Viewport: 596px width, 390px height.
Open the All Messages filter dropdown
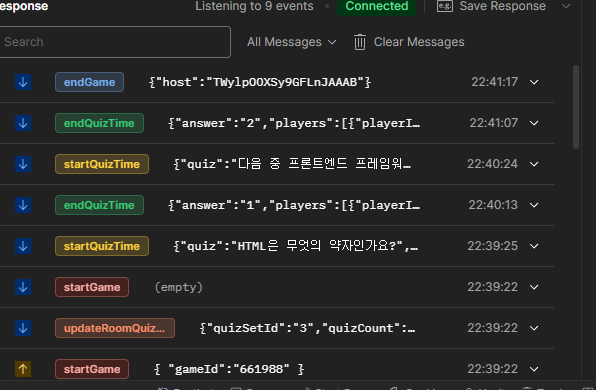coord(292,42)
